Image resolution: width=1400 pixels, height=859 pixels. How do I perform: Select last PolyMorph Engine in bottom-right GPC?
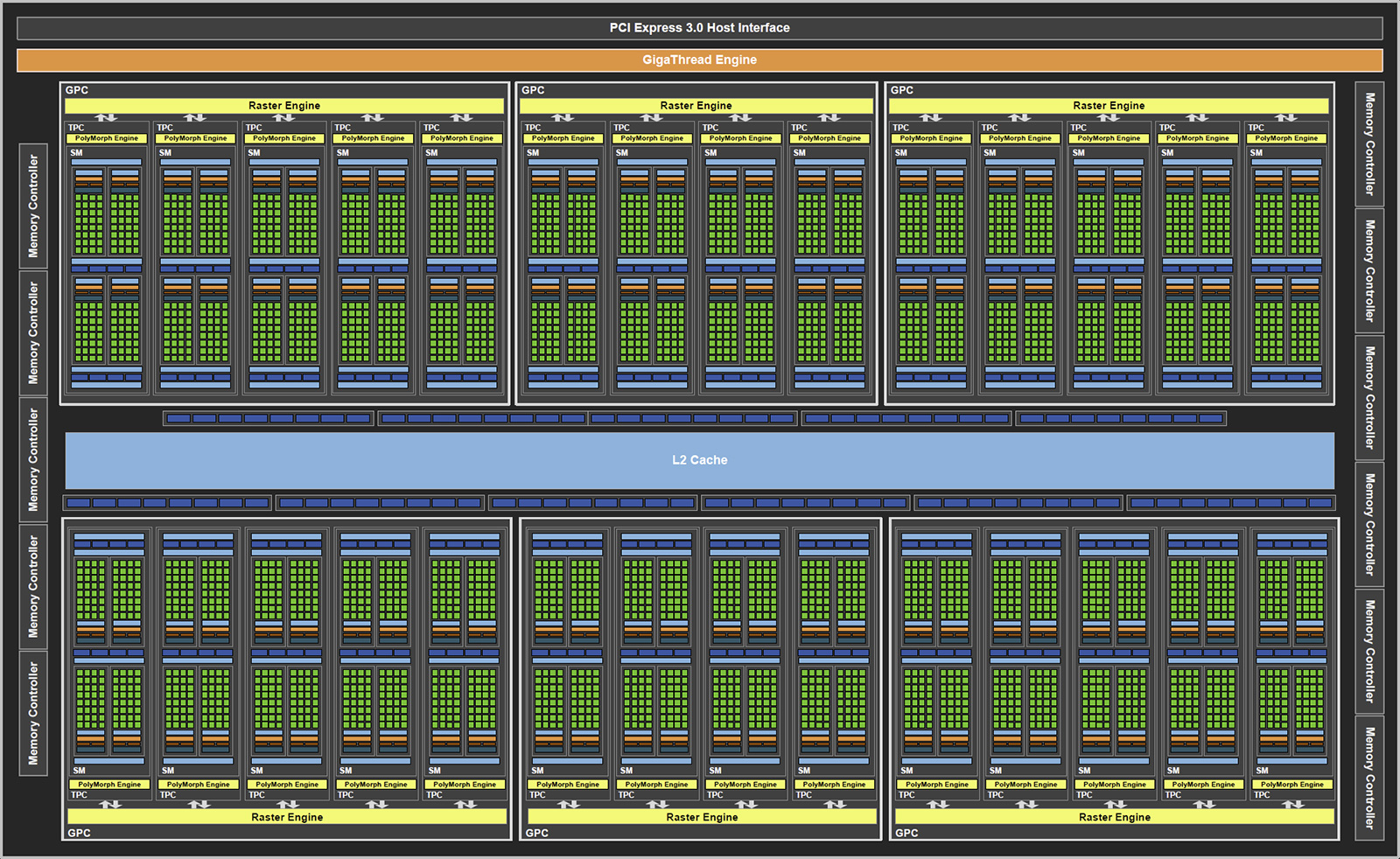pyautogui.click(x=1291, y=785)
